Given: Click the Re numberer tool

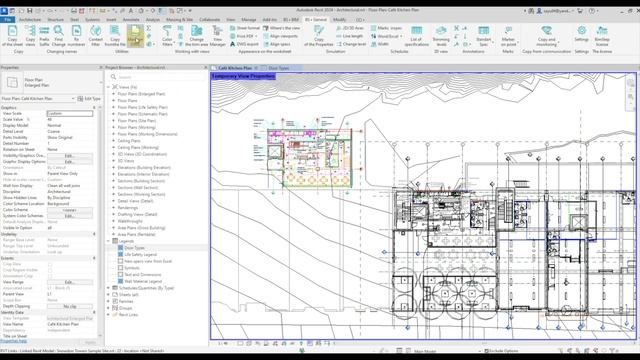Looking at the screenshot, I should click(x=76, y=36).
